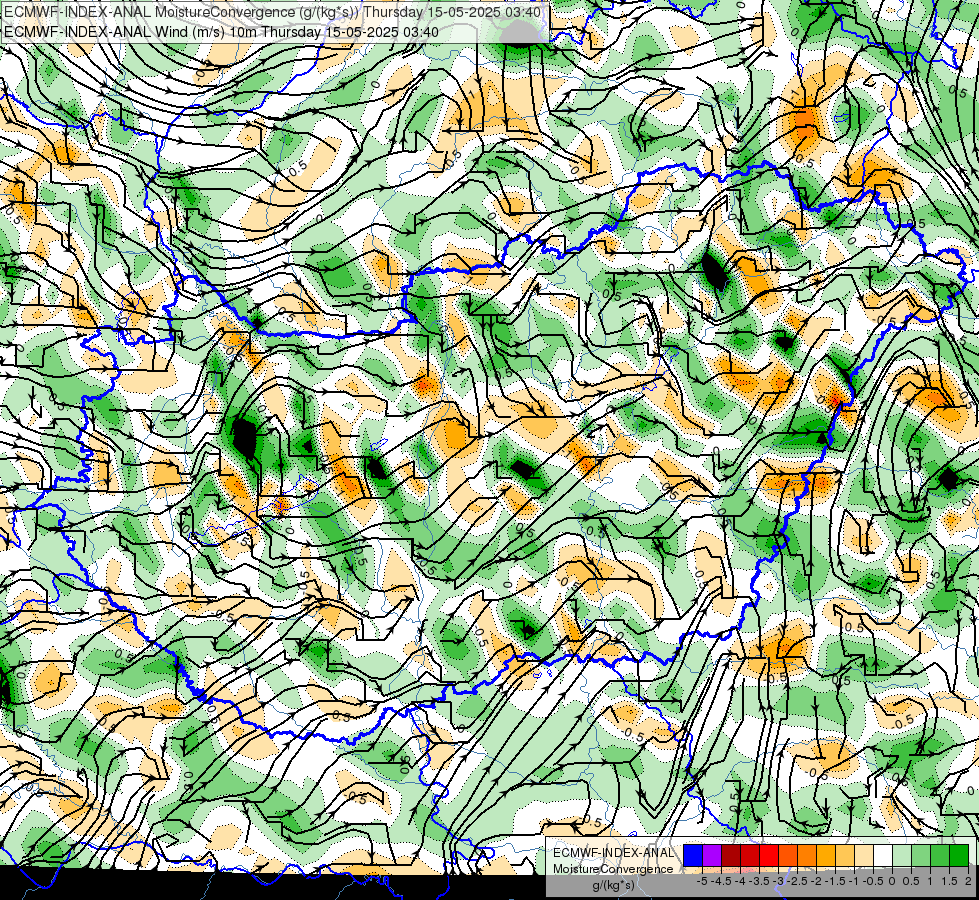Click the legend tick value -2.5
This screenshot has width=979, height=900.
(799, 881)
